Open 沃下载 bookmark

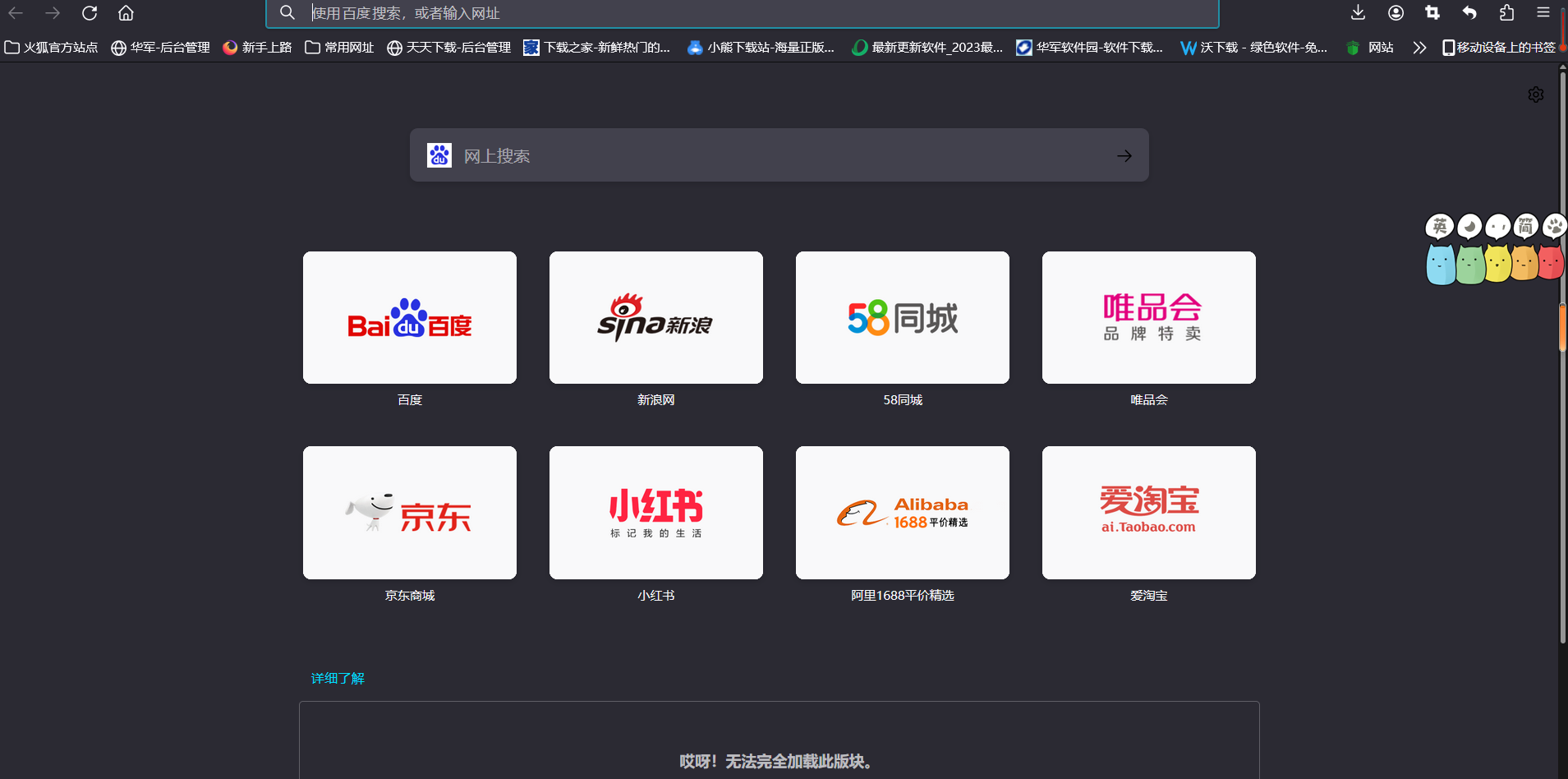(x=1254, y=48)
